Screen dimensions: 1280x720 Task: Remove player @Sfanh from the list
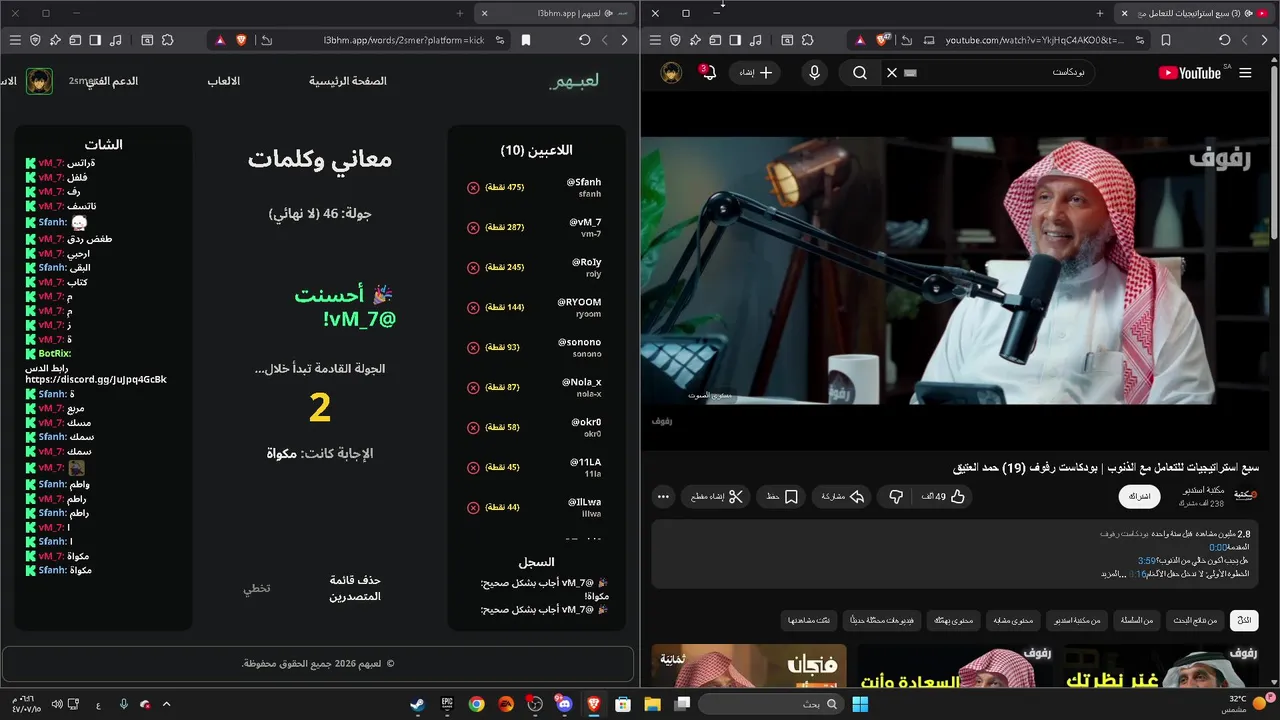tap(473, 188)
